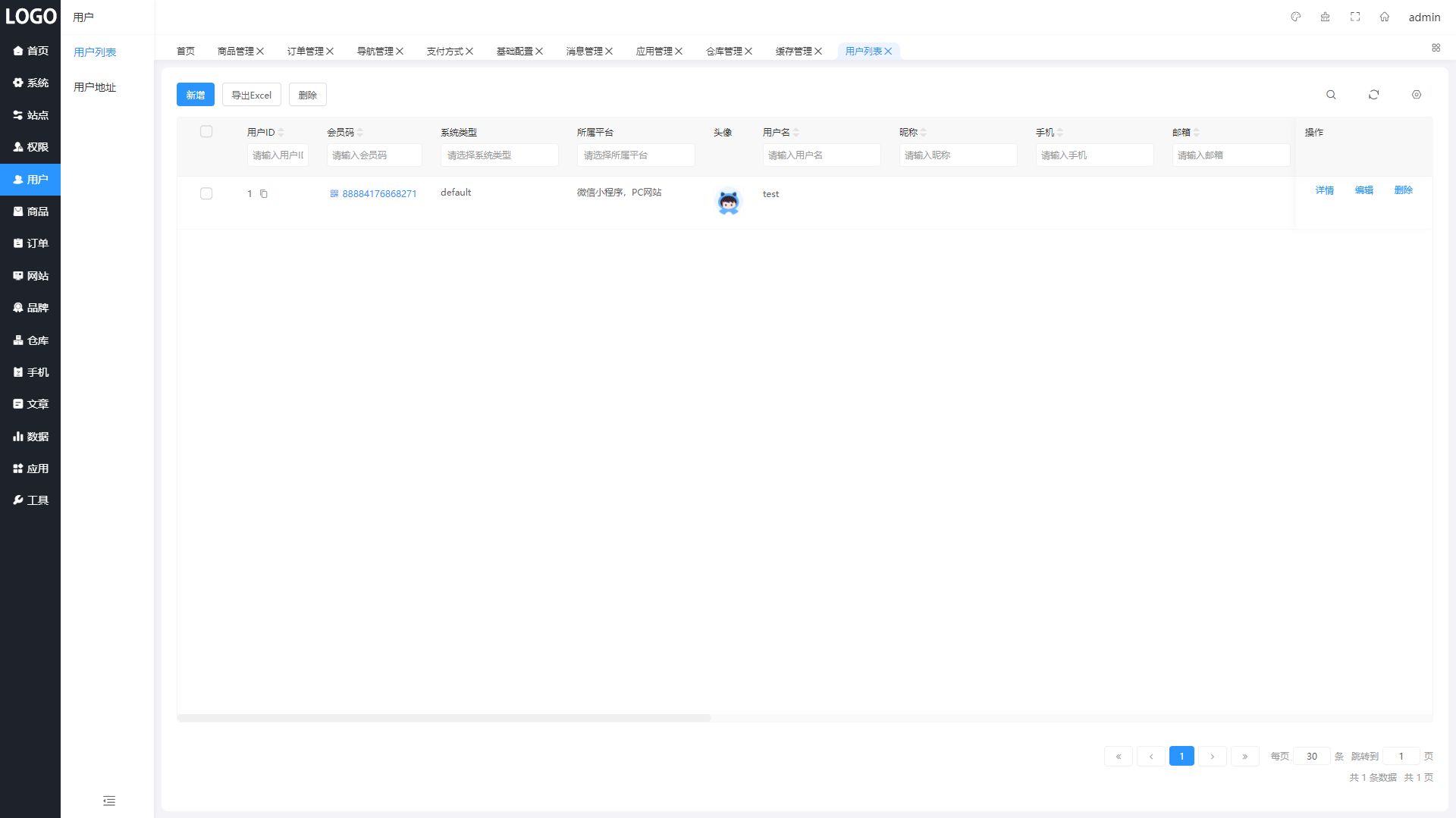1456x818 pixels.
Task: Copy user ID 1 with copy icon
Action: (264, 194)
